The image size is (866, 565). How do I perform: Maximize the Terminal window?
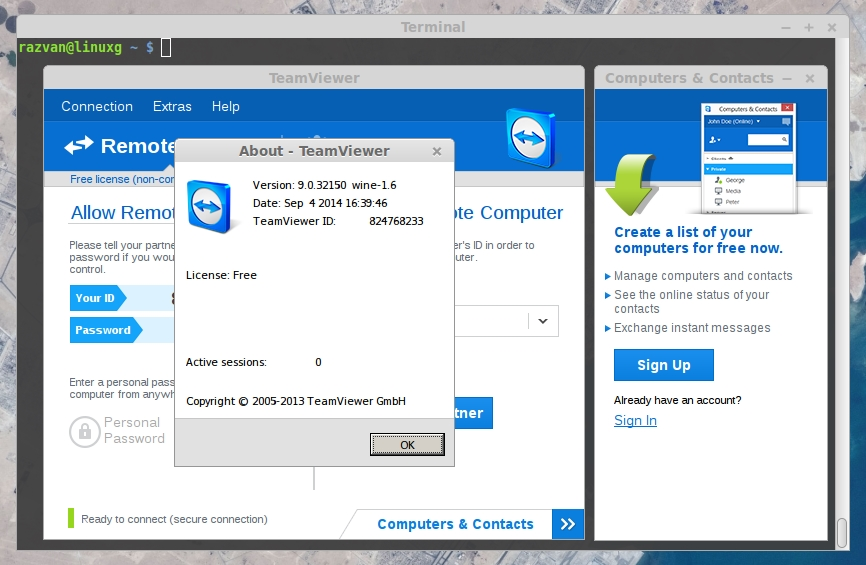click(809, 28)
